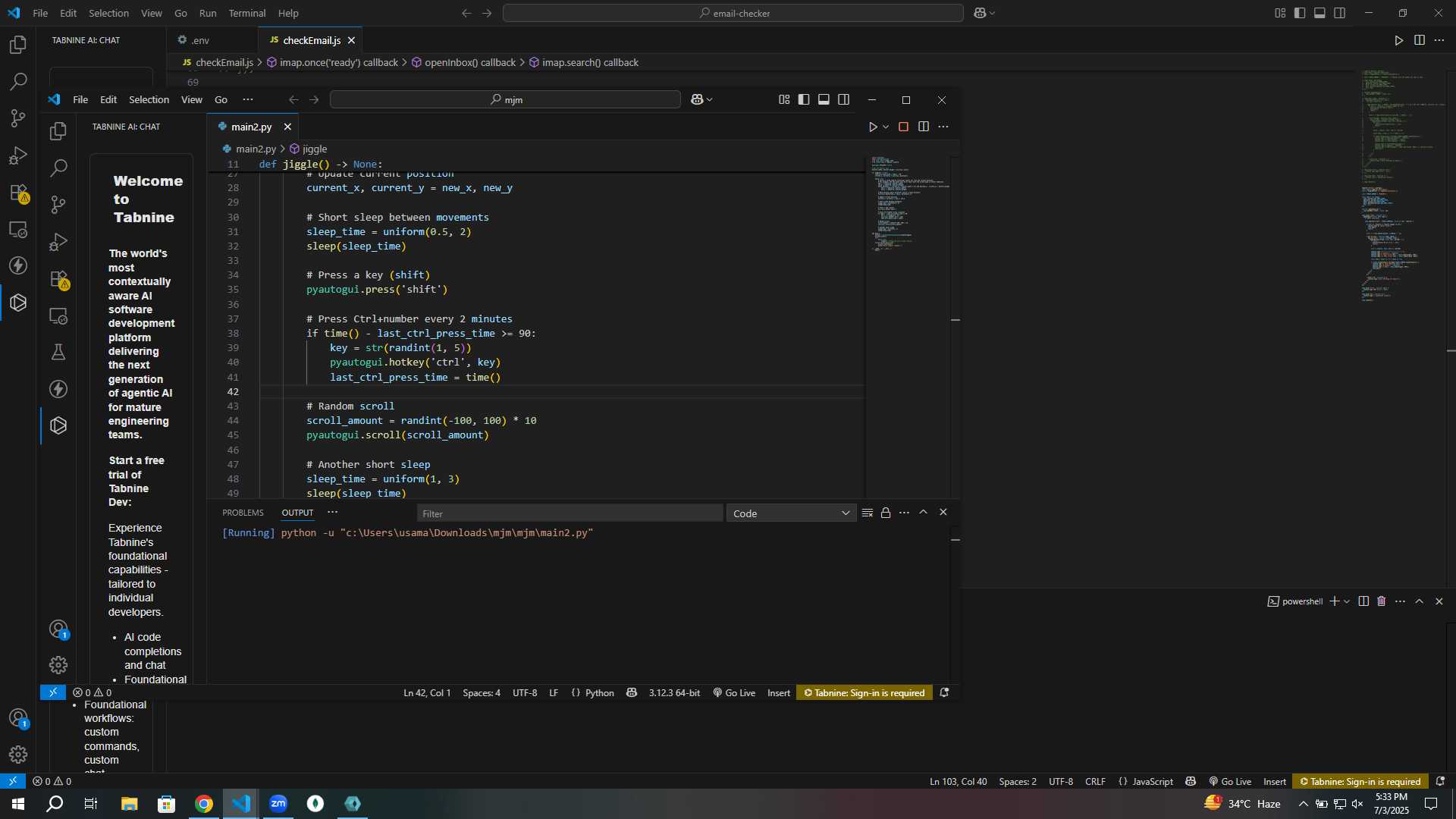This screenshot has height=819, width=1456.
Task: Open Source Control in mjm window
Action: pyautogui.click(x=58, y=205)
